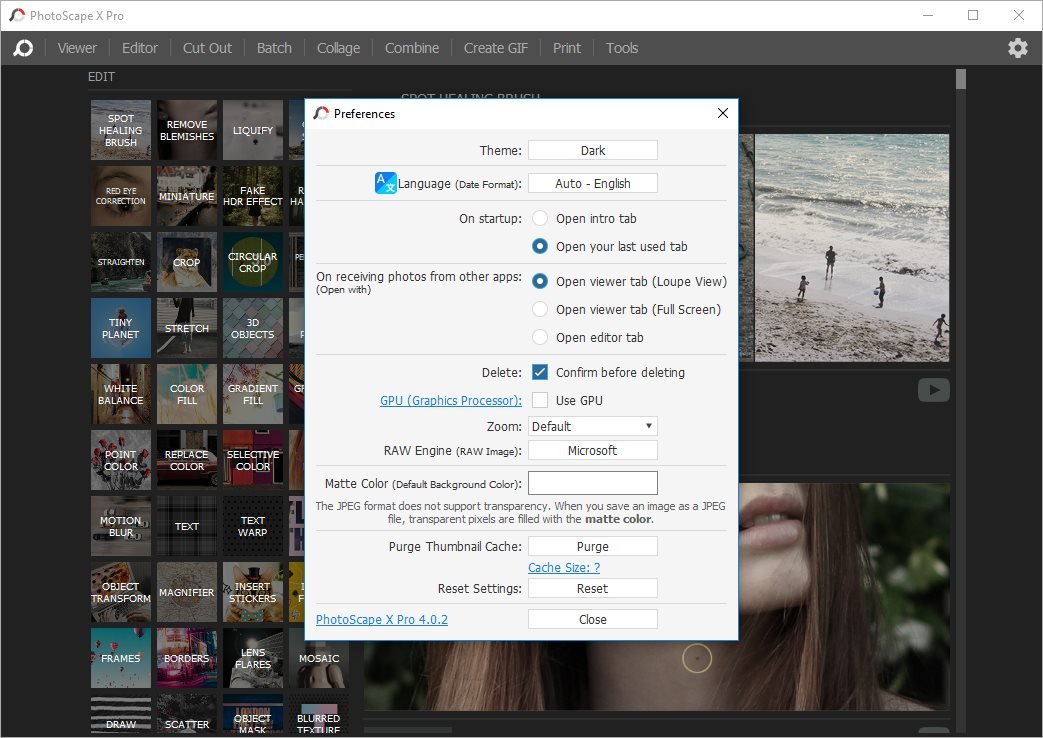The height and width of the screenshot is (738, 1043).
Task: Open the Cut Out tab
Action: (x=208, y=48)
